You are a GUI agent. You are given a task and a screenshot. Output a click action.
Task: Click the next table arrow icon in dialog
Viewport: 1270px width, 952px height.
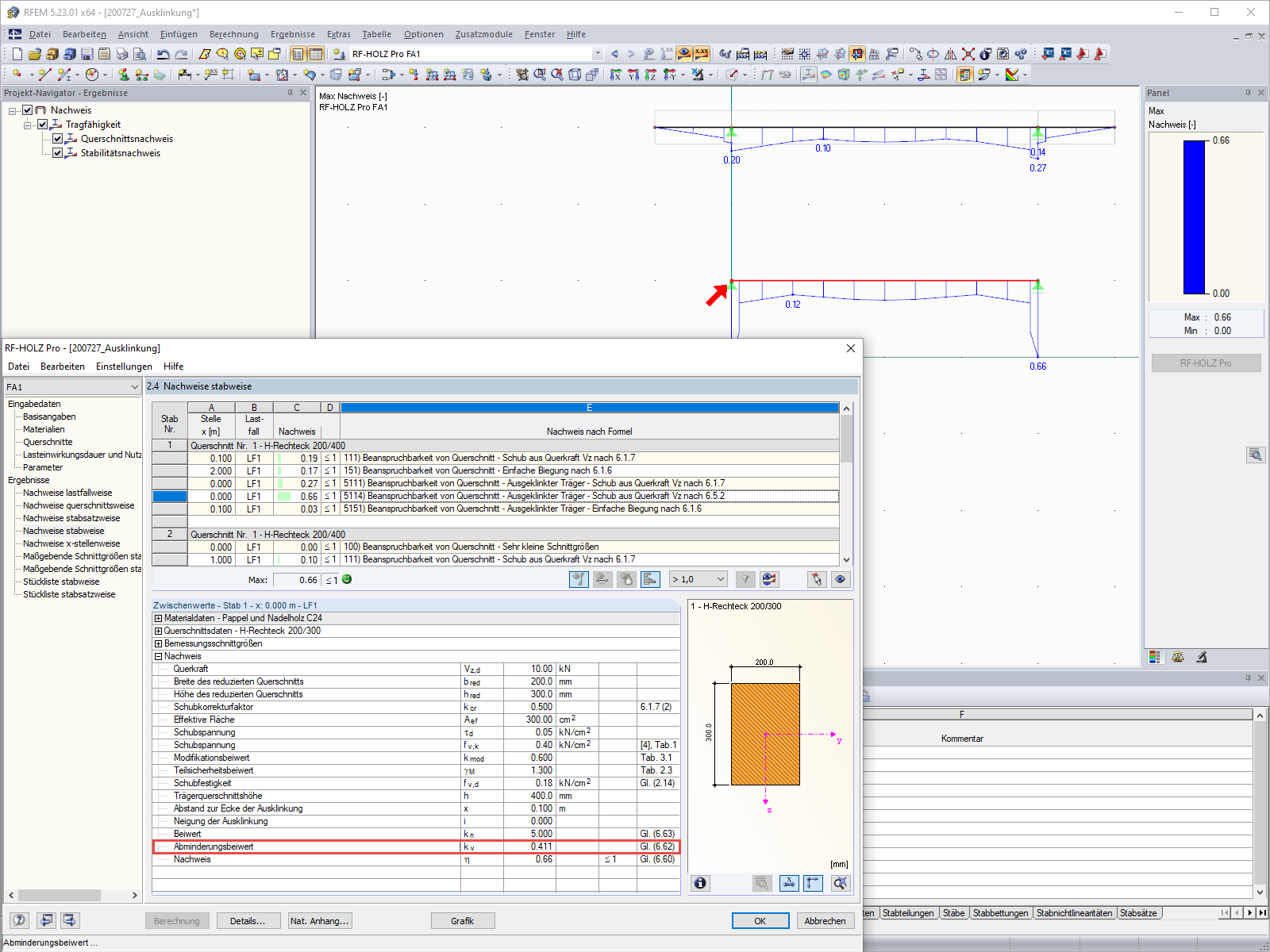click(x=71, y=920)
